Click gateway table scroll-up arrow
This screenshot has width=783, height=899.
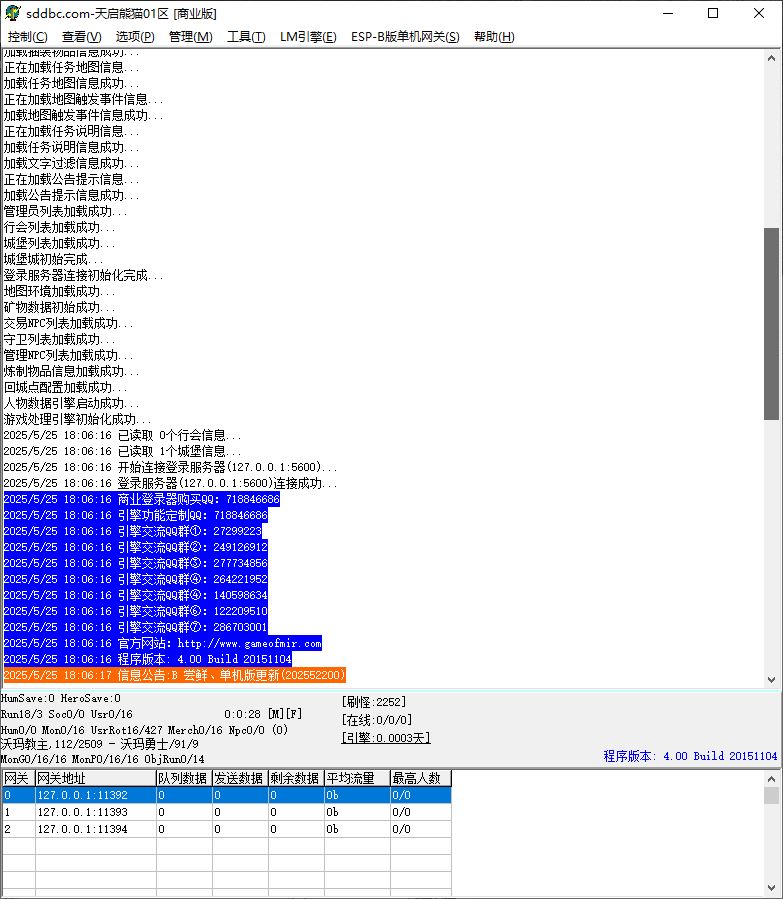[x=771, y=779]
